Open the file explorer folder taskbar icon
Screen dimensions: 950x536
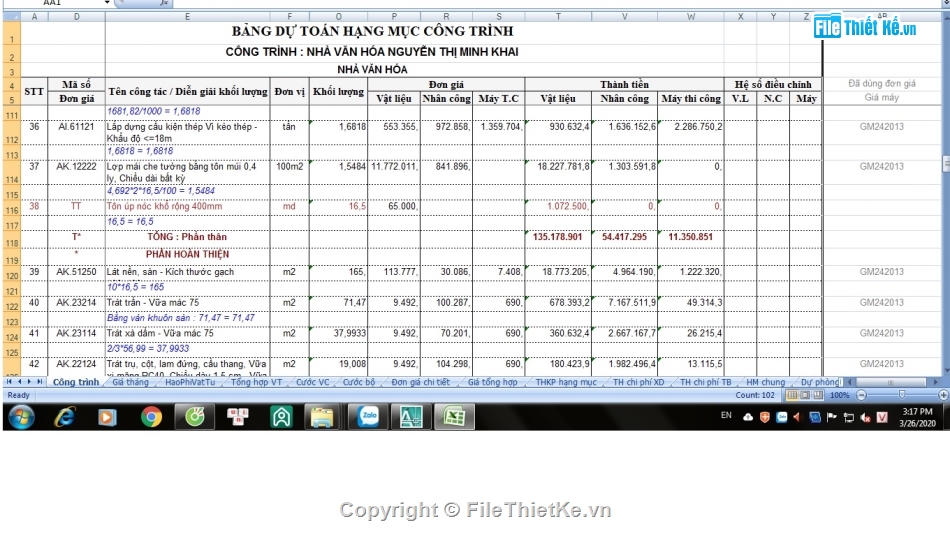tap(322, 417)
